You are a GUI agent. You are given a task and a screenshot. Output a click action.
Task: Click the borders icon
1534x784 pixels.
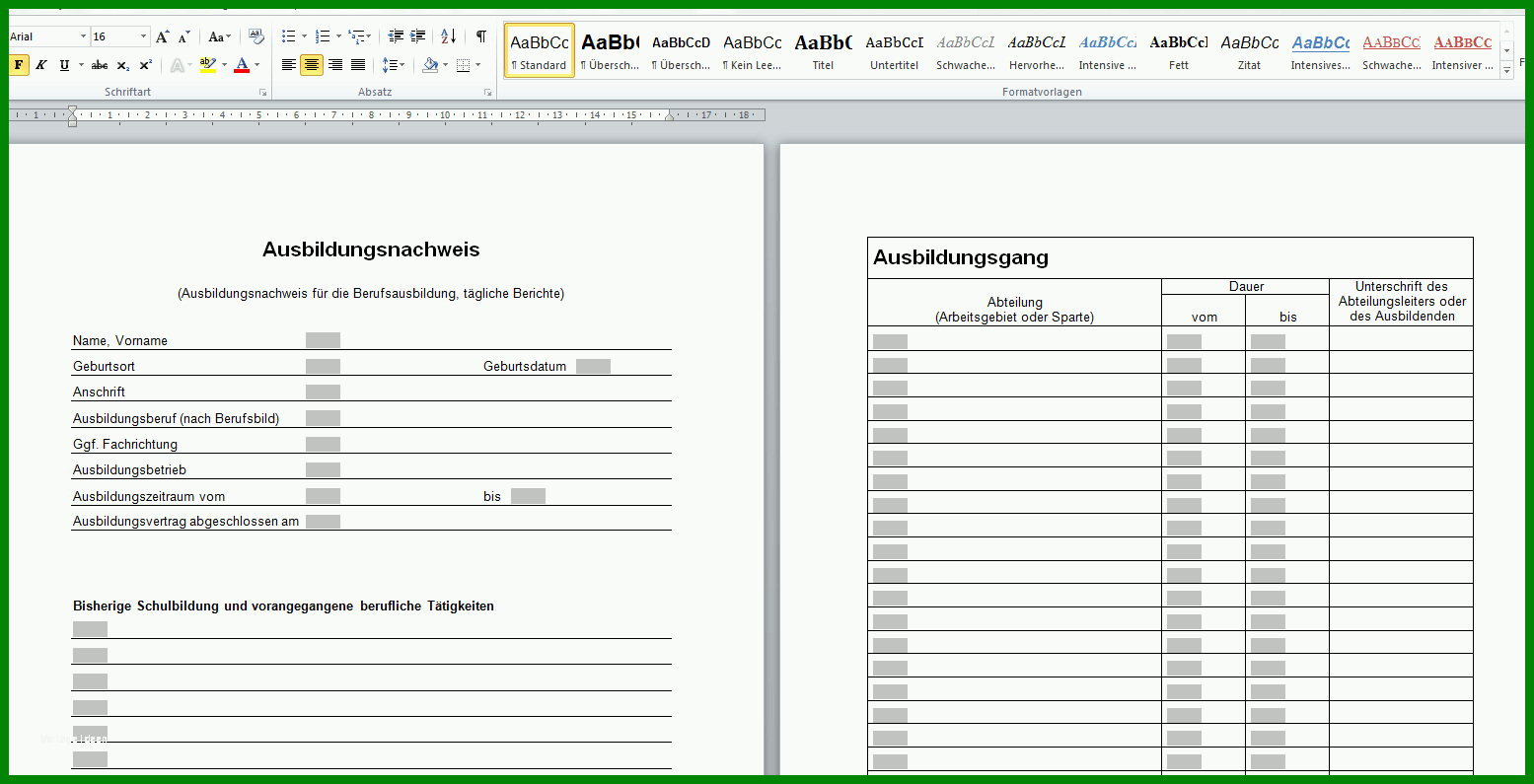[464, 65]
